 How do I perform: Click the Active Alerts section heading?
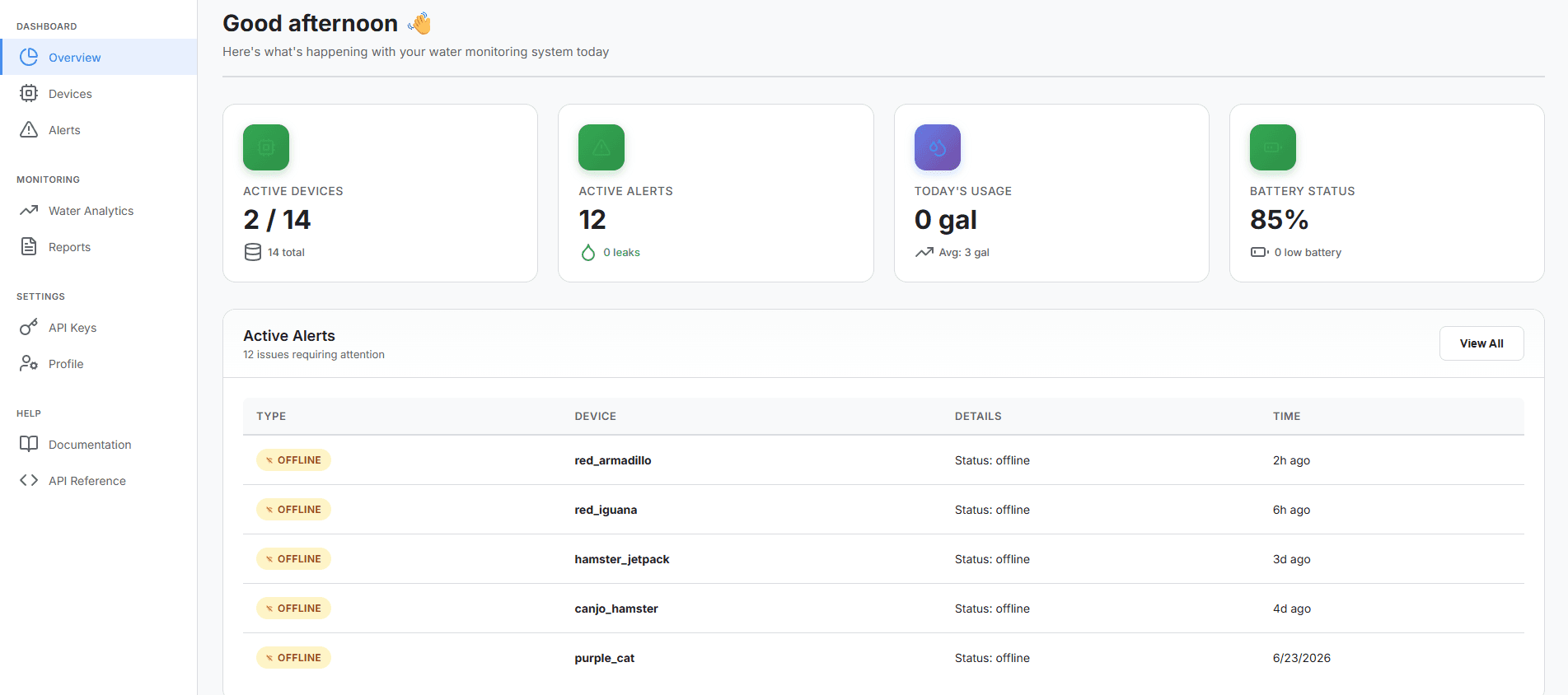point(289,336)
